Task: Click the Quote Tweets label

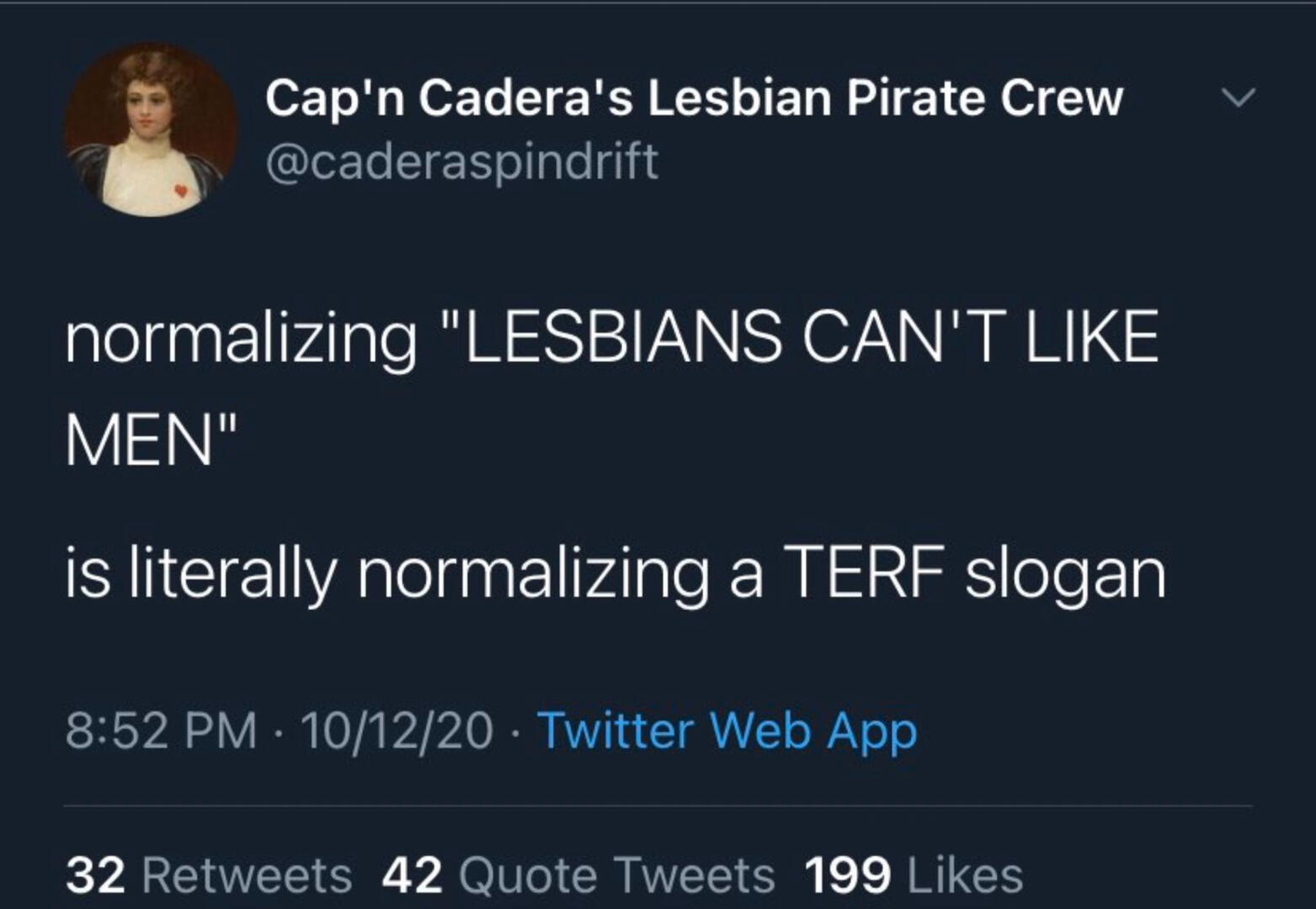Action: coord(616,875)
